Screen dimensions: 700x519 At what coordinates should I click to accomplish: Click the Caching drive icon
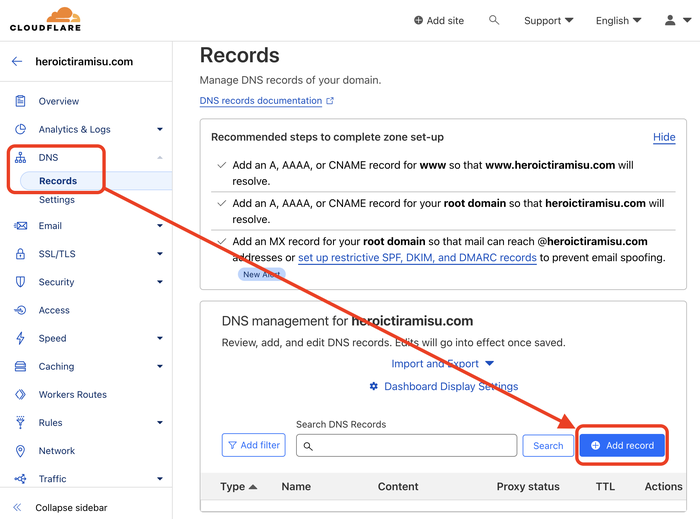coord(20,366)
